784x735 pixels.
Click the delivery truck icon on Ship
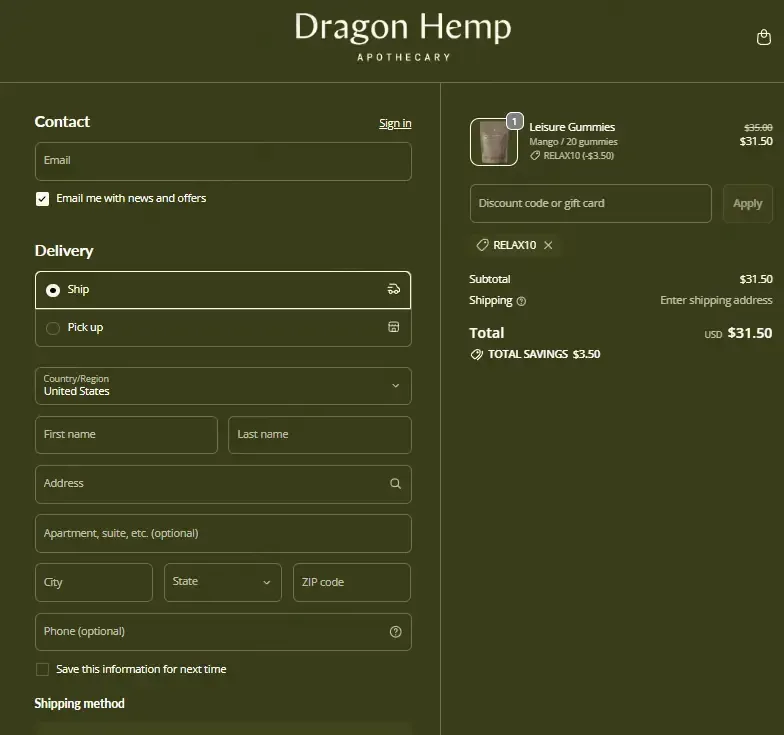click(394, 290)
